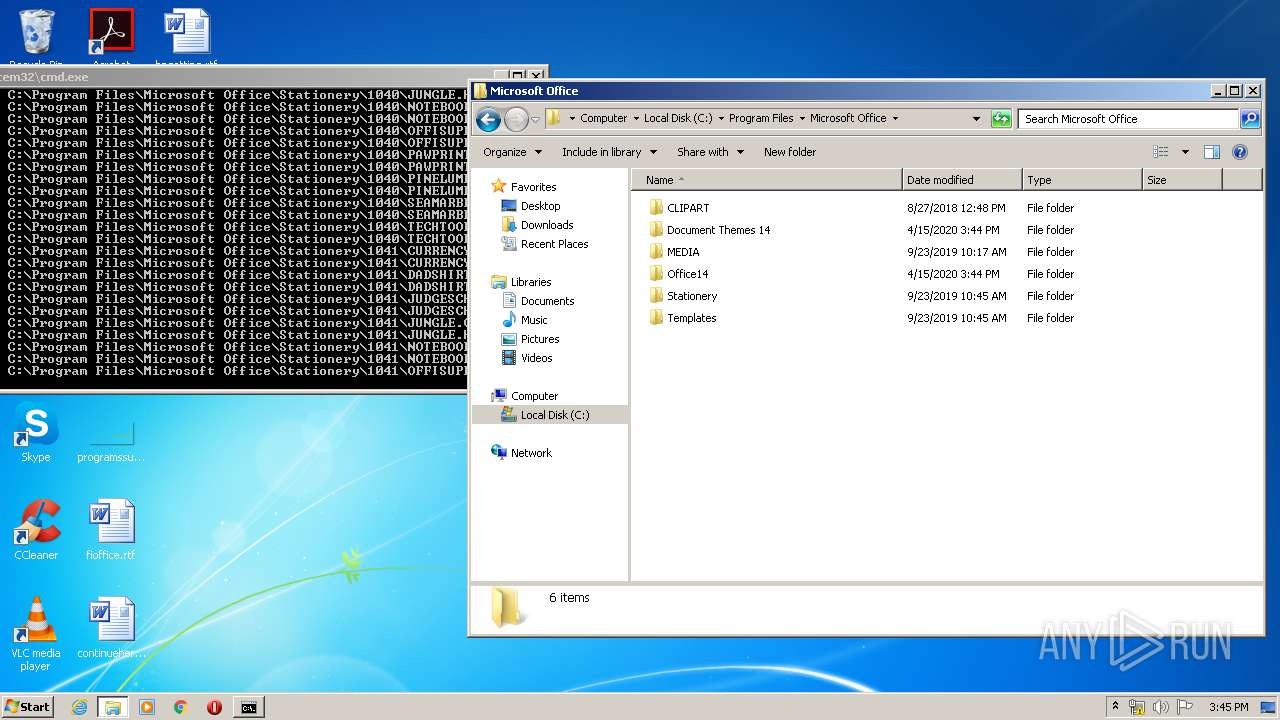Sort by the Name column header
The width and height of the screenshot is (1280, 720).
click(767, 180)
